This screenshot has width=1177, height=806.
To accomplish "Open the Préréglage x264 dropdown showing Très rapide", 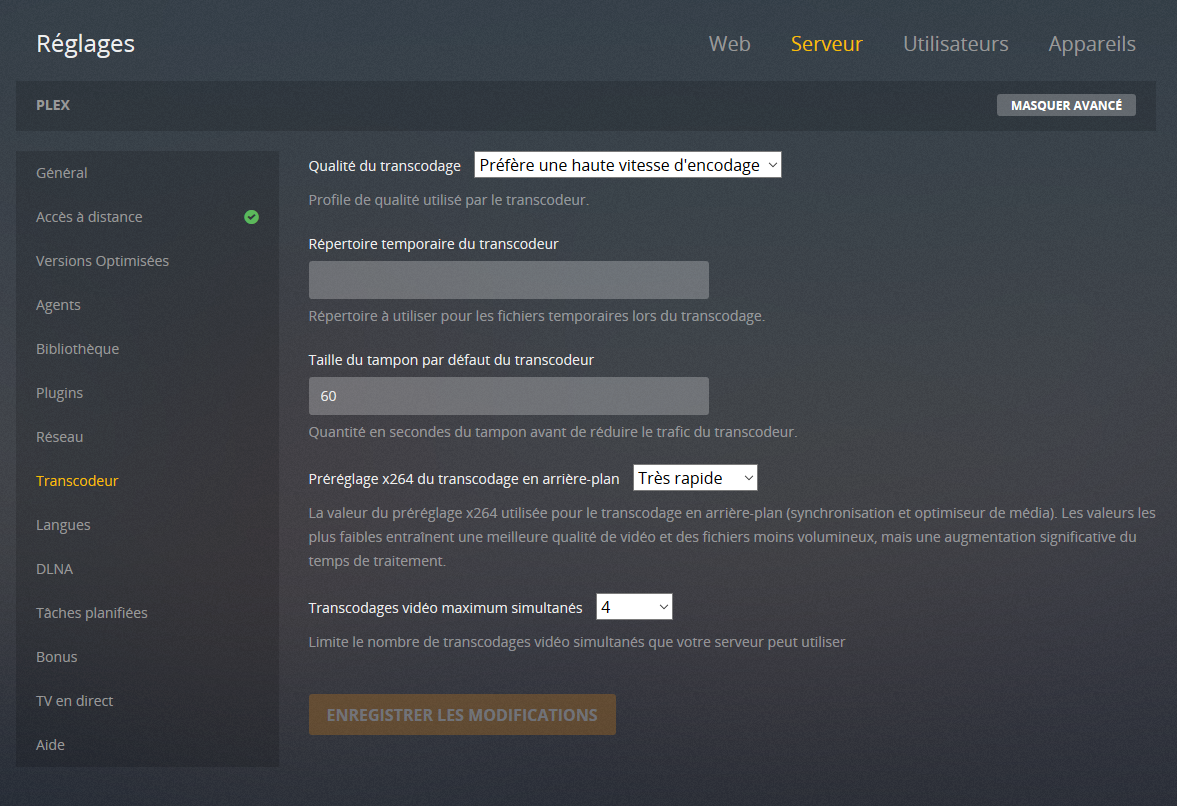I will click(x=695, y=478).
